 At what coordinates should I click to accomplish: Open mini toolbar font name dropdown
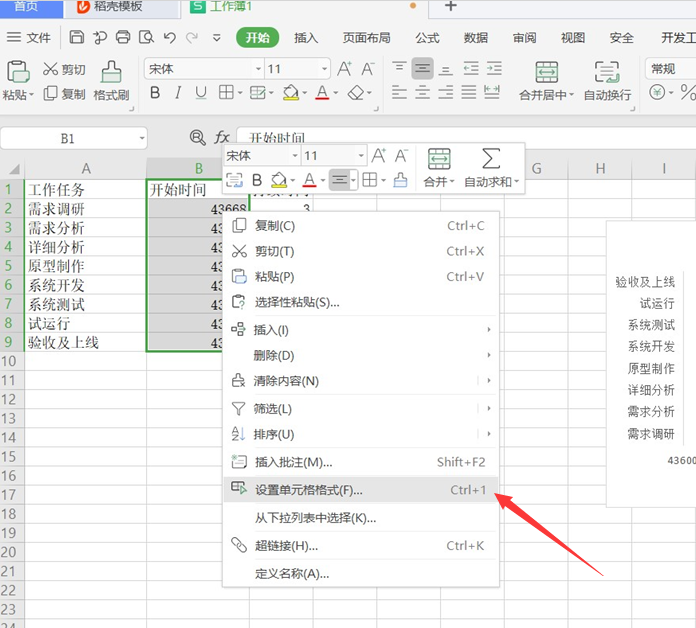tap(295, 155)
